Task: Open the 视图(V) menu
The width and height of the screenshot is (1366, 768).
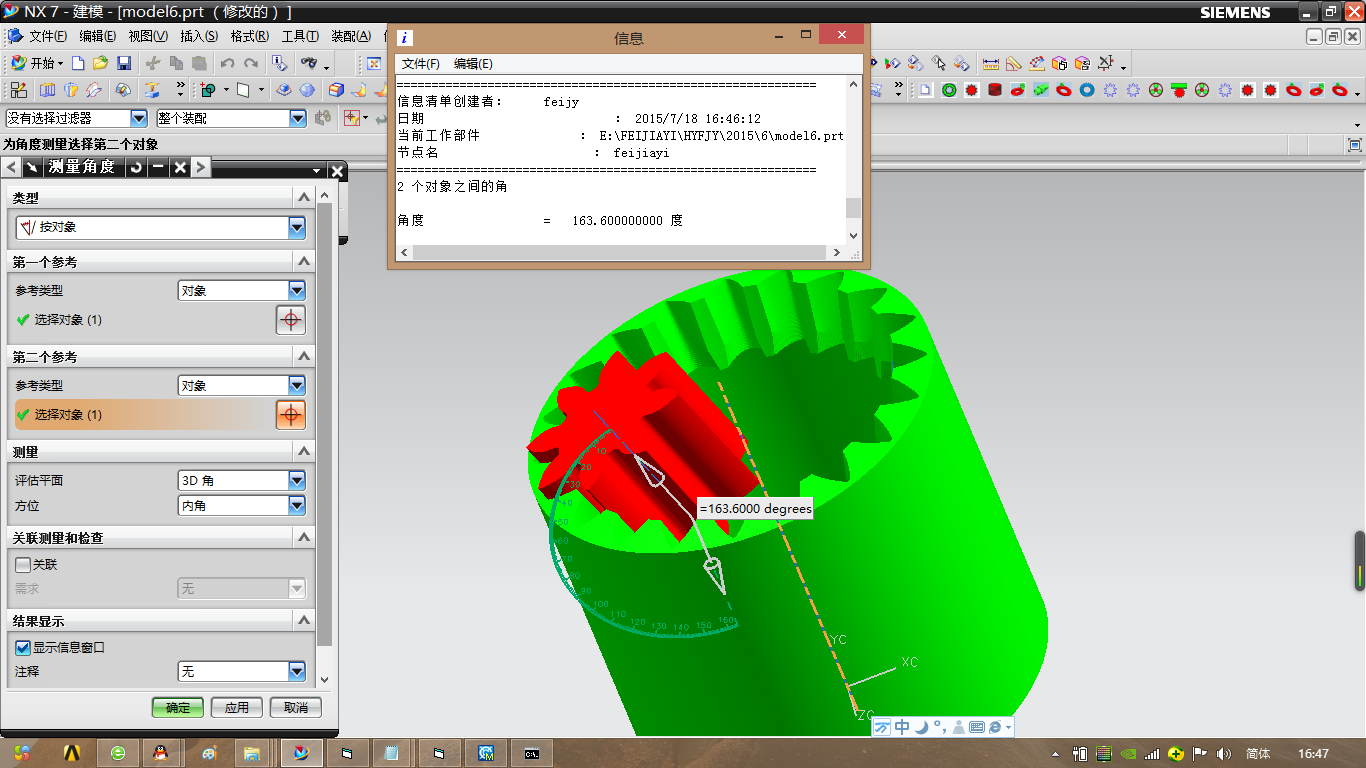Action: (148, 36)
